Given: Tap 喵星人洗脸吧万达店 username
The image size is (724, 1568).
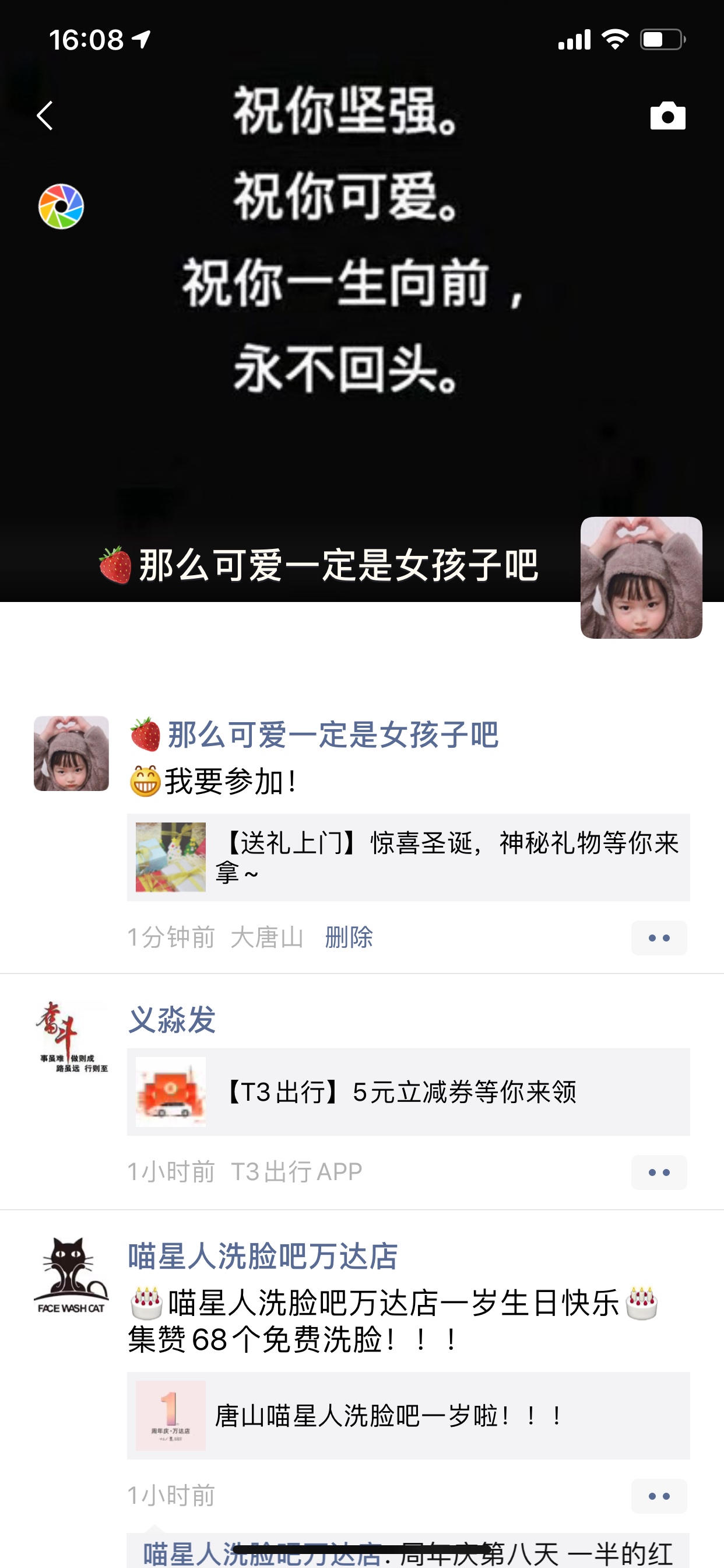Looking at the screenshot, I should 263,1256.
